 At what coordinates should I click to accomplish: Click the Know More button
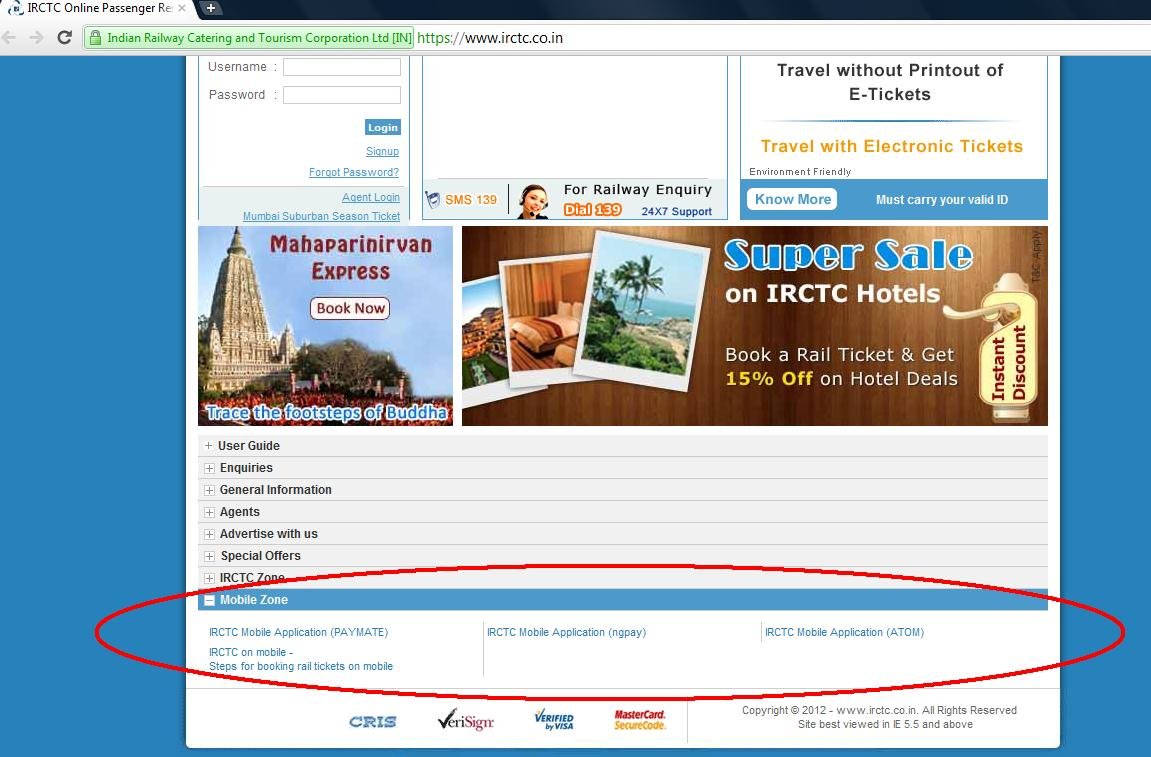point(792,199)
